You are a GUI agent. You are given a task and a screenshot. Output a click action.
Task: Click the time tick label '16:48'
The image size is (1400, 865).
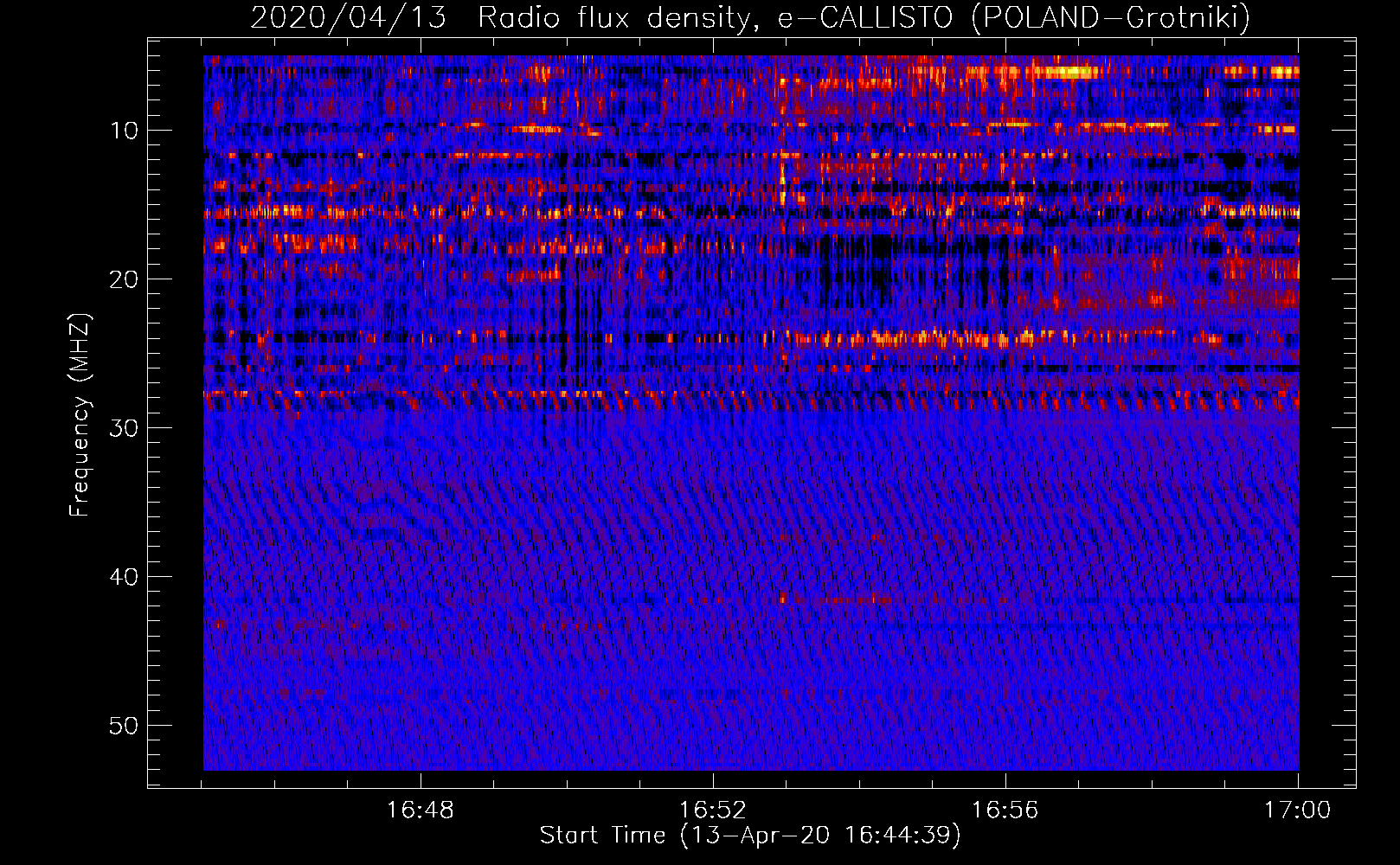click(420, 811)
